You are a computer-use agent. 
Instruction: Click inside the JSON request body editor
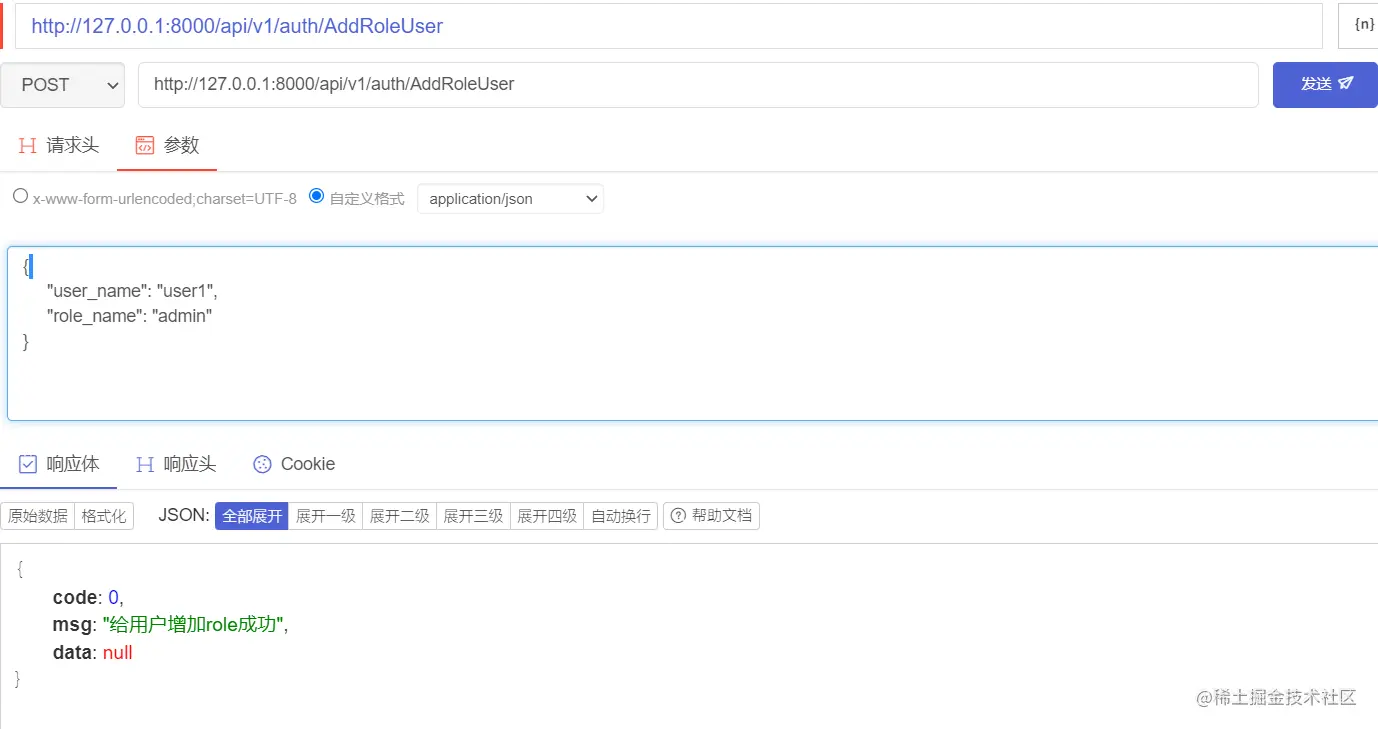tap(692, 333)
